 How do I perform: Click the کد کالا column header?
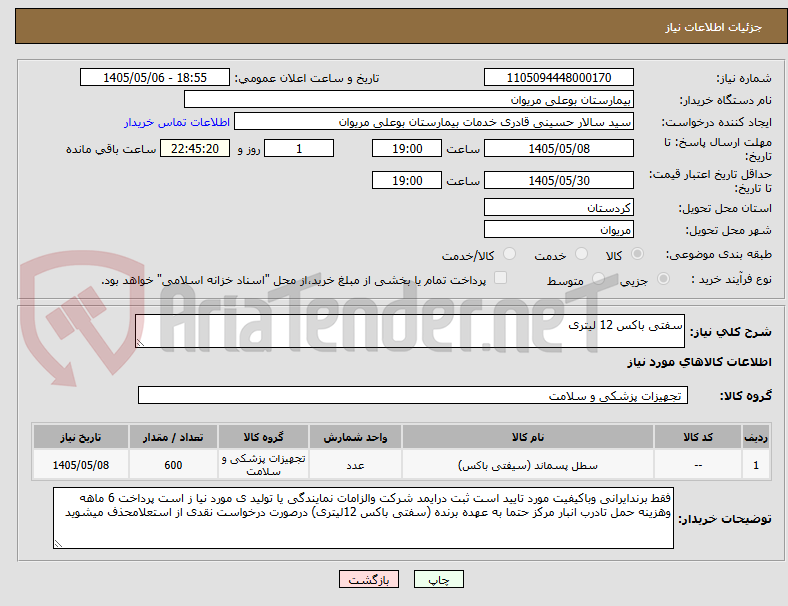click(x=698, y=437)
